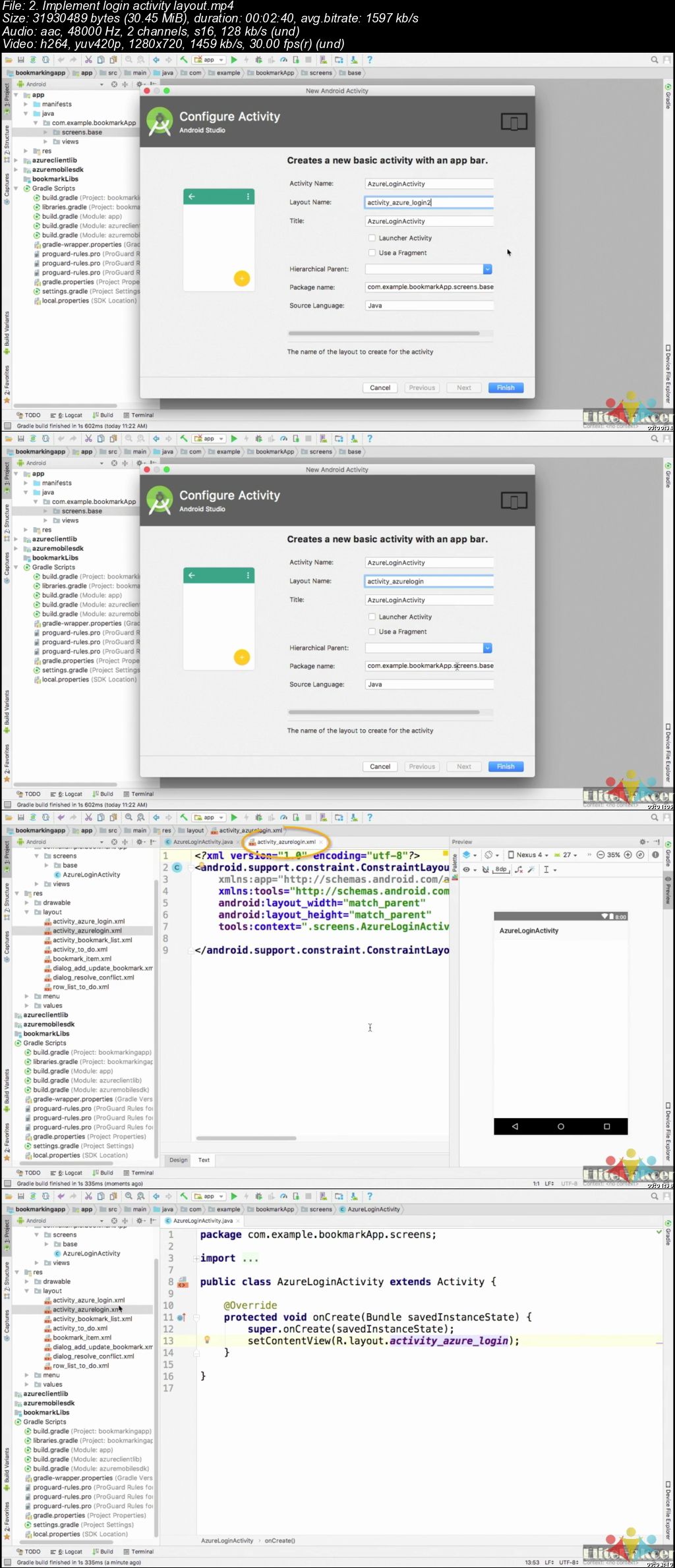
Task: Open the orientation dropdown in Preview toolbar
Action: tap(492, 855)
